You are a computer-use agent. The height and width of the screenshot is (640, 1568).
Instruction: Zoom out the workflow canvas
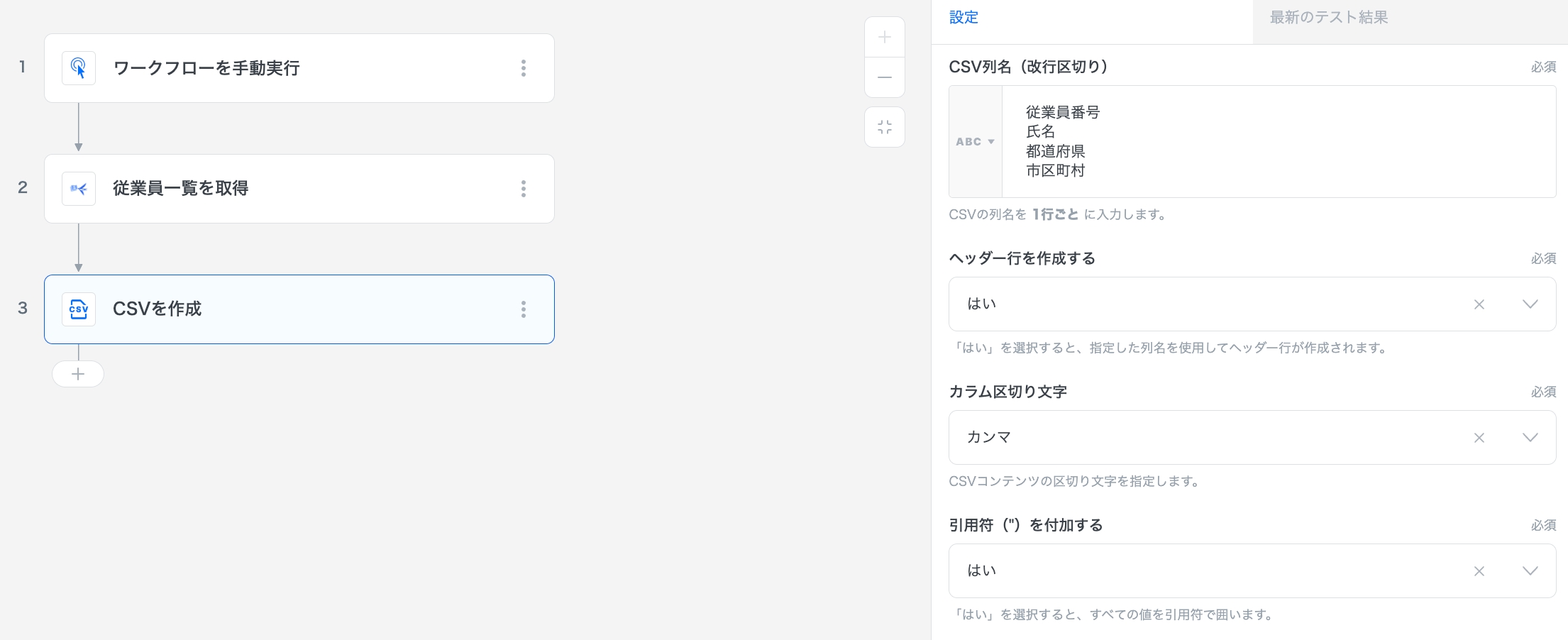pos(884,77)
